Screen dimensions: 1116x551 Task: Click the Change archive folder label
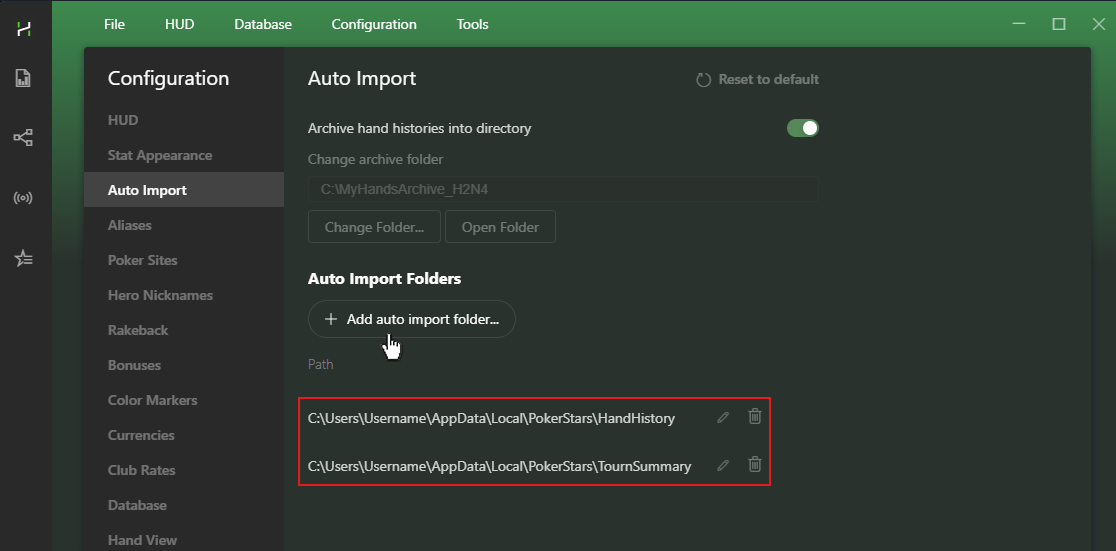[x=375, y=159]
